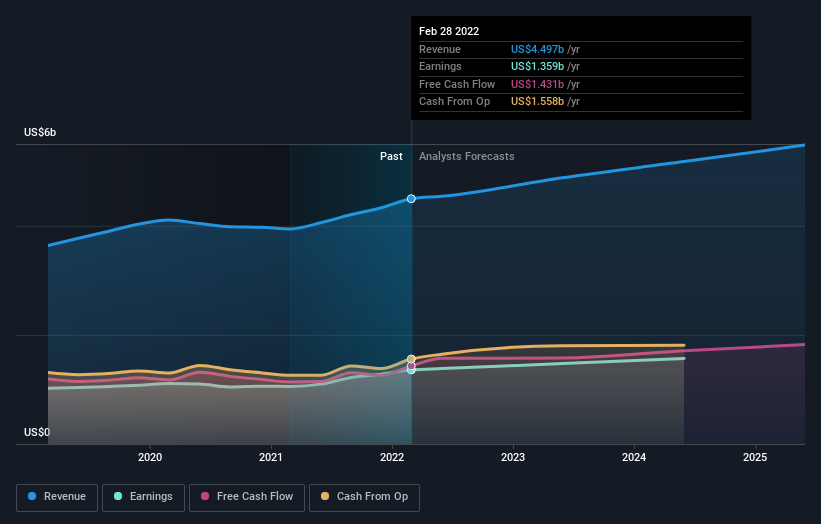
Task: Click the Revenue row label in tooltip
Action: tap(440, 49)
